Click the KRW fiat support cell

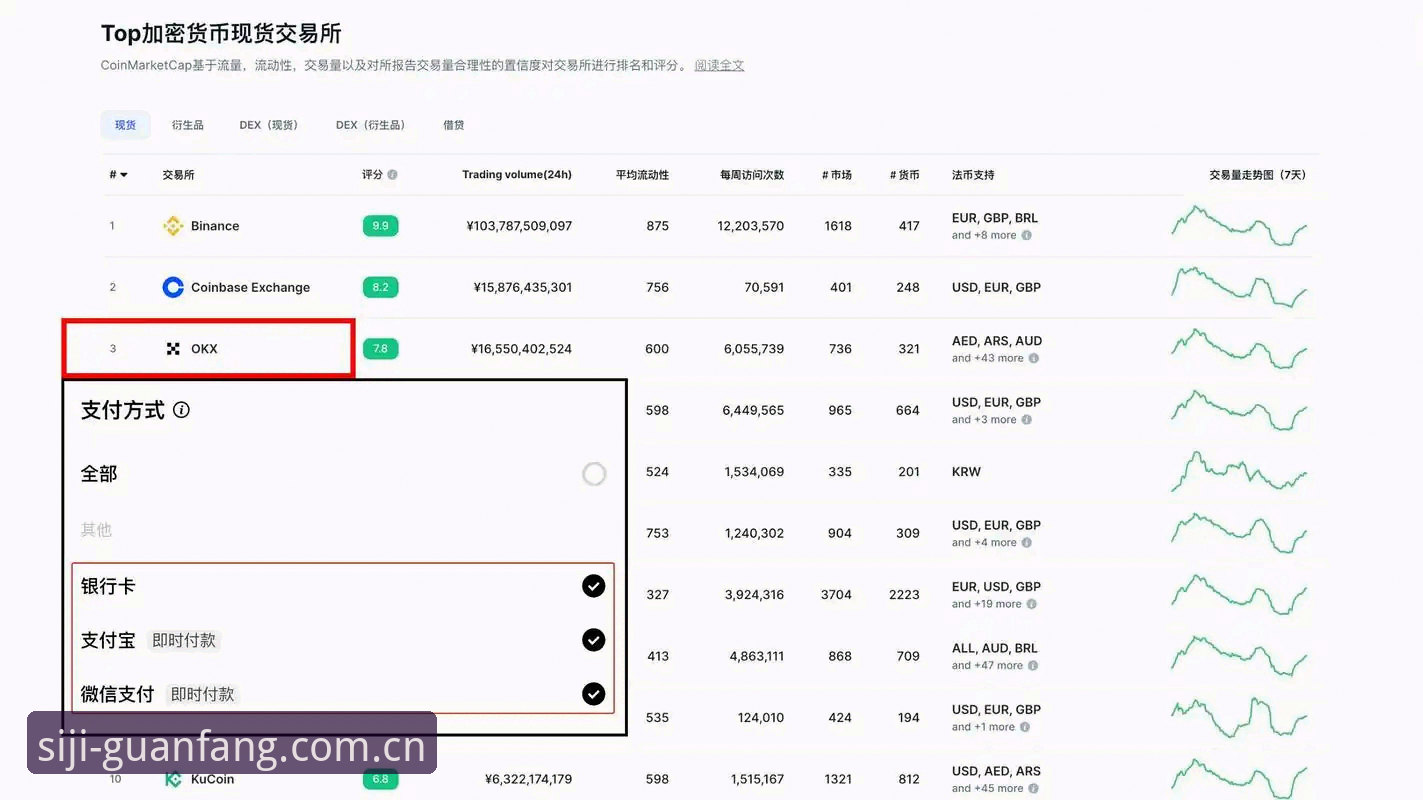(x=966, y=471)
